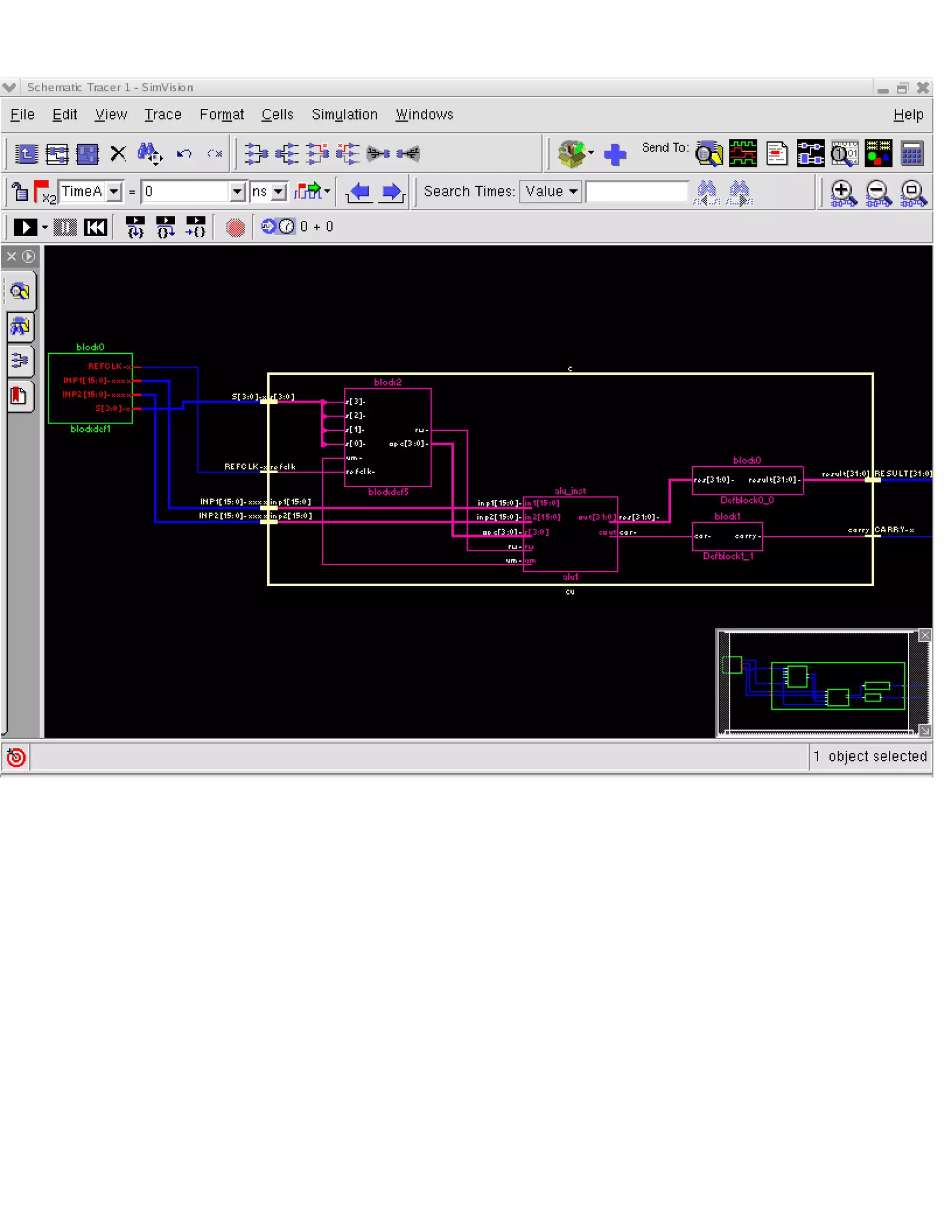
Task: Click the search backward binoculars icon
Action: click(x=707, y=193)
